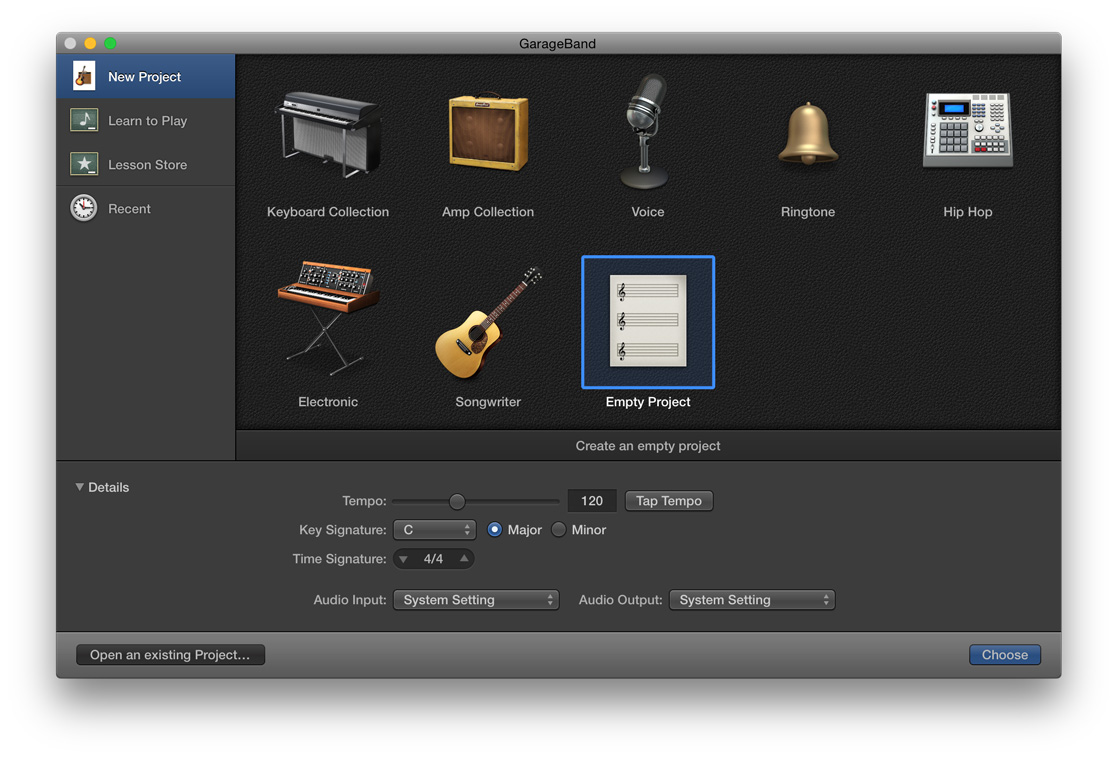Open the Key Signature C dropdown

click(x=435, y=529)
